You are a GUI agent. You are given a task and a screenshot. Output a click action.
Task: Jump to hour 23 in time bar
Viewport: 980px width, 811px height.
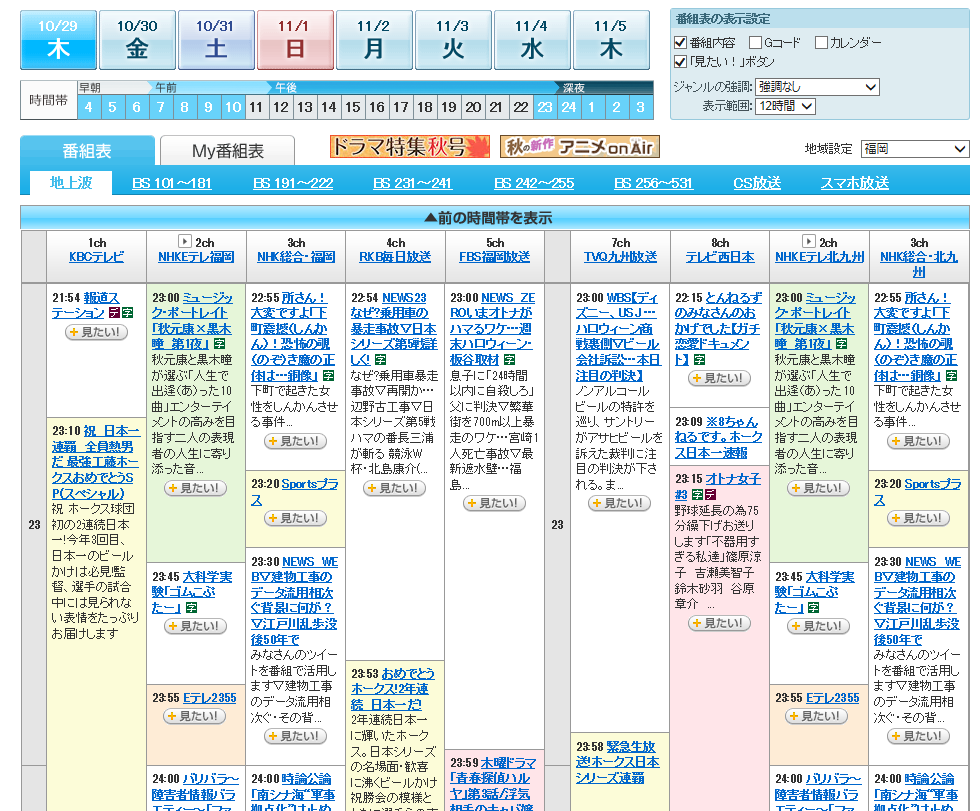[x=545, y=107]
